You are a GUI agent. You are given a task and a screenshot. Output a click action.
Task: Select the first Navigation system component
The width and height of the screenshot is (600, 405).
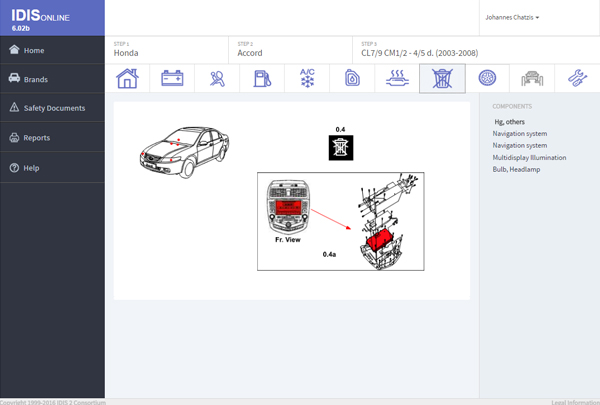pyautogui.click(x=520, y=134)
